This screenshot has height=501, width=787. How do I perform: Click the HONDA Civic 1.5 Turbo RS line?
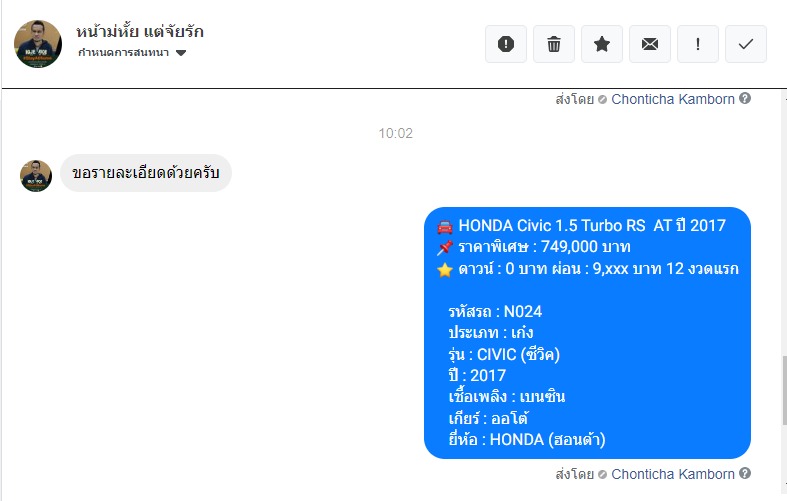[x=581, y=225]
